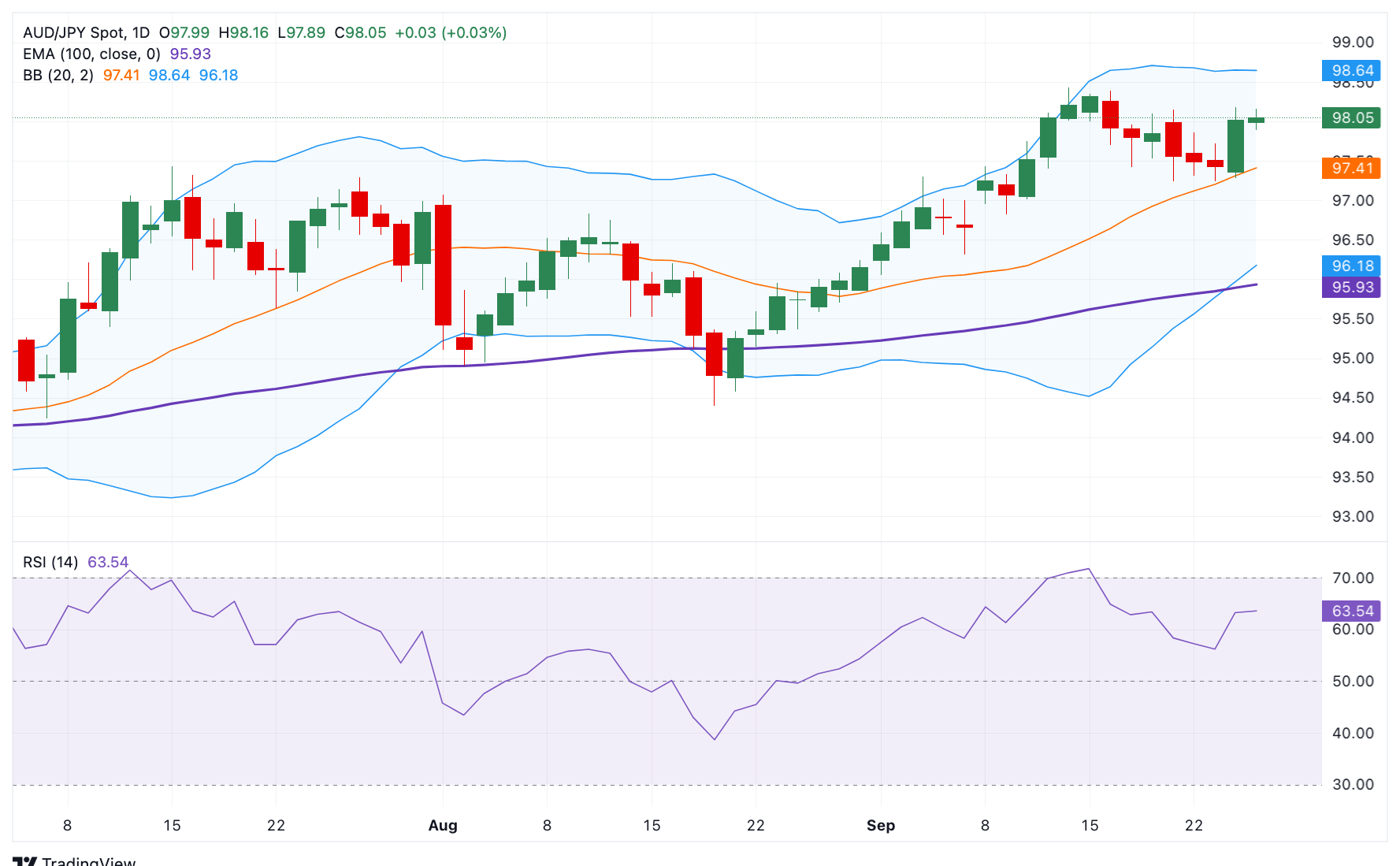Click the green 98.05 current price tag
This screenshot has width=1400, height=866.
click(x=1351, y=117)
